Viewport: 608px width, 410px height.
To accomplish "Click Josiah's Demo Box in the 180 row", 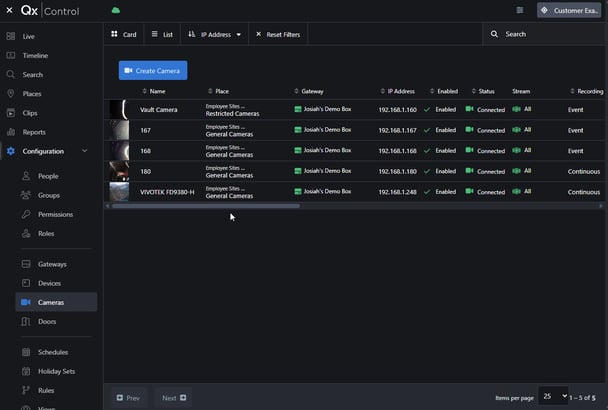I will [x=327, y=171].
